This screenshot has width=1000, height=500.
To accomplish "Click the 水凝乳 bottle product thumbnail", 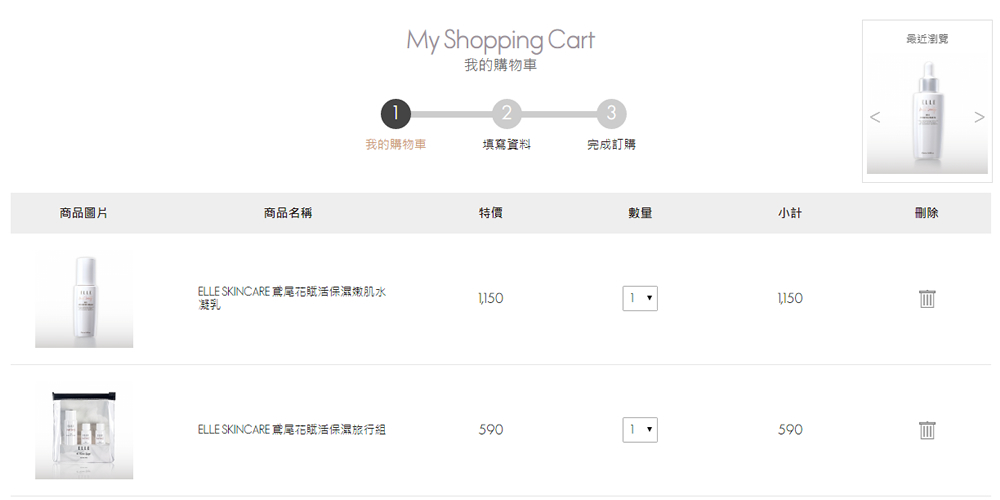I will [x=84, y=298].
